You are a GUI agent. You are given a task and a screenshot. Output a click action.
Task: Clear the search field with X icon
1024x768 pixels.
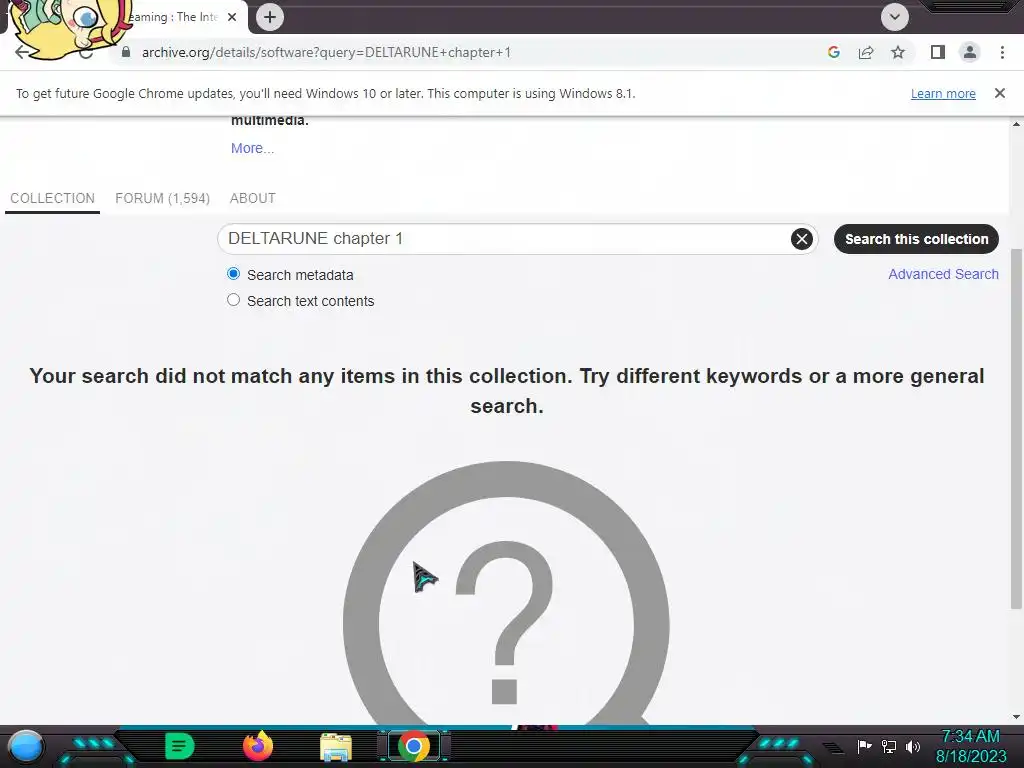click(x=802, y=239)
